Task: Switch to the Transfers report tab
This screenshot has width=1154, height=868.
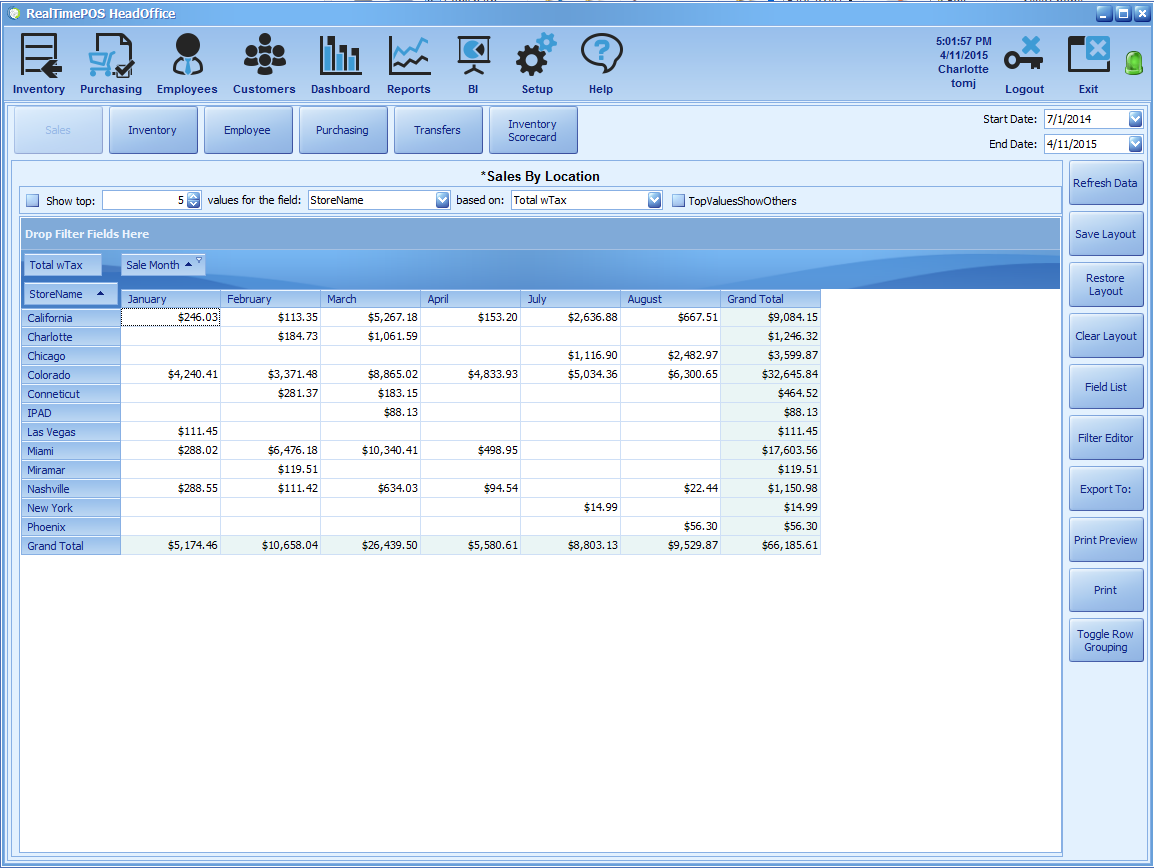Action: pos(437,131)
